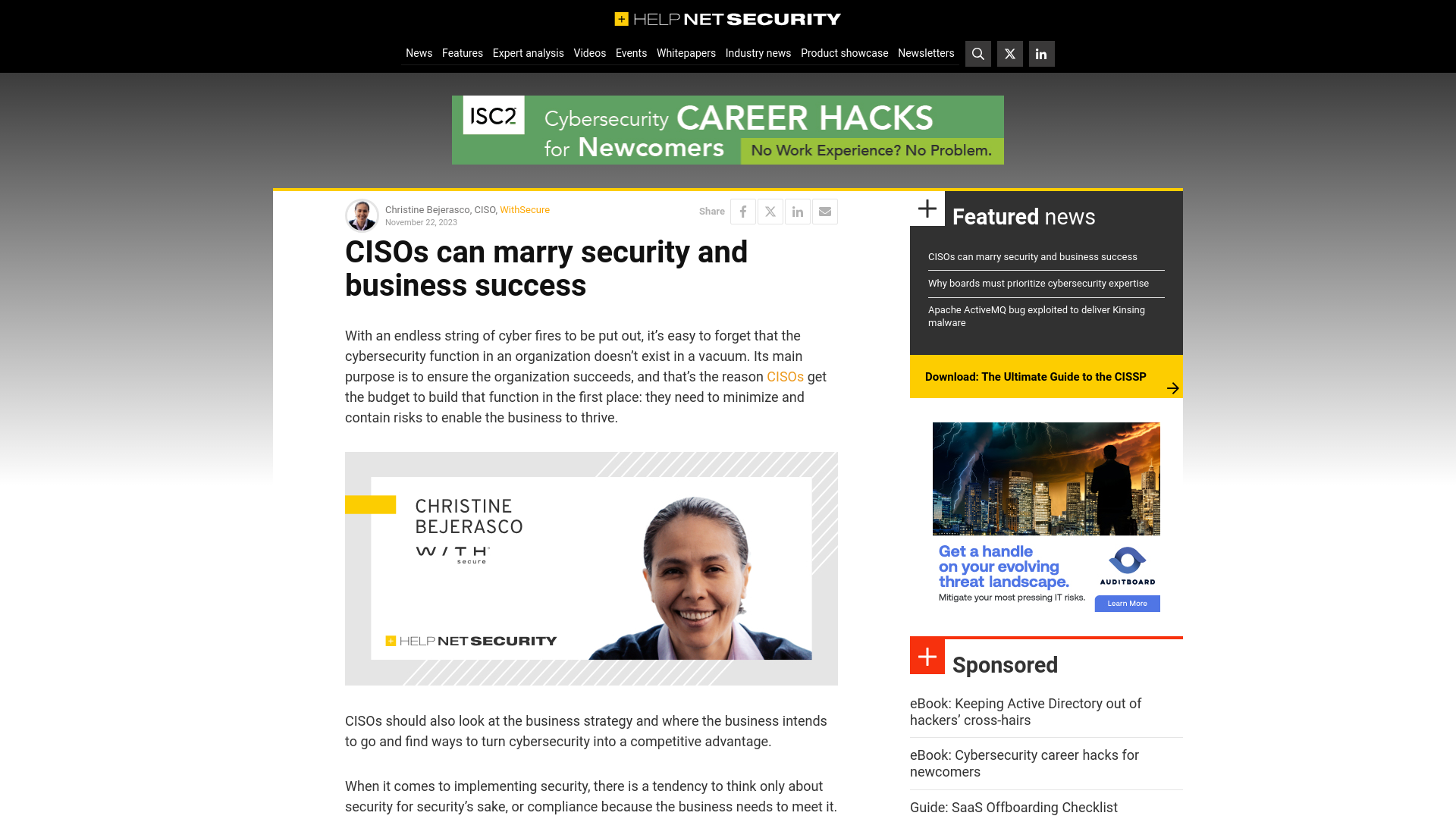Viewport: 1456px width, 819px height.
Task: Open the Features menu item
Action: pos(461,53)
